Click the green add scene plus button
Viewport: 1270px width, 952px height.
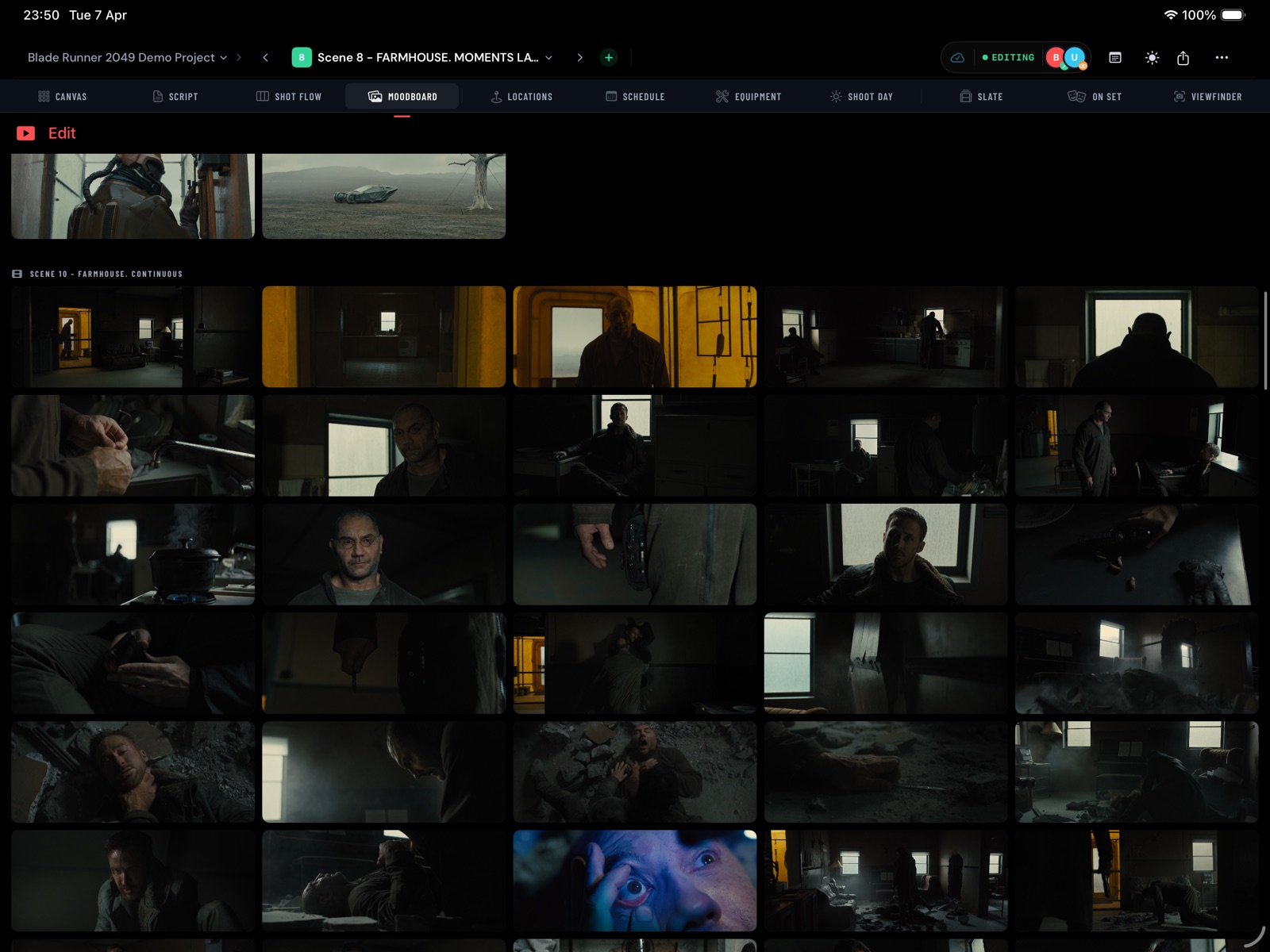(608, 57)
